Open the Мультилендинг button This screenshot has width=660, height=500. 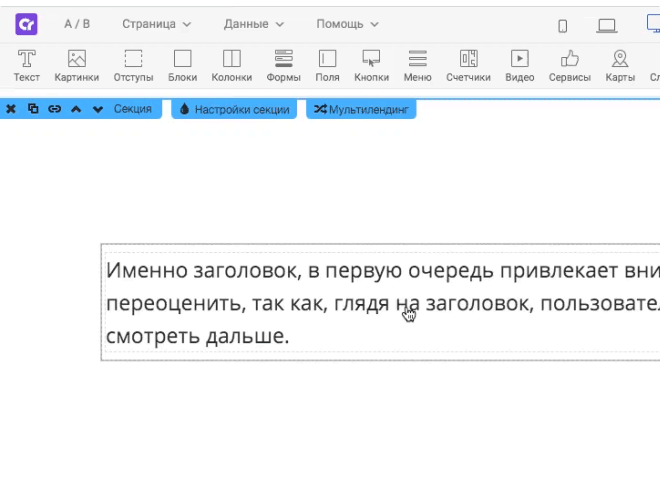(x=361, y=109)
